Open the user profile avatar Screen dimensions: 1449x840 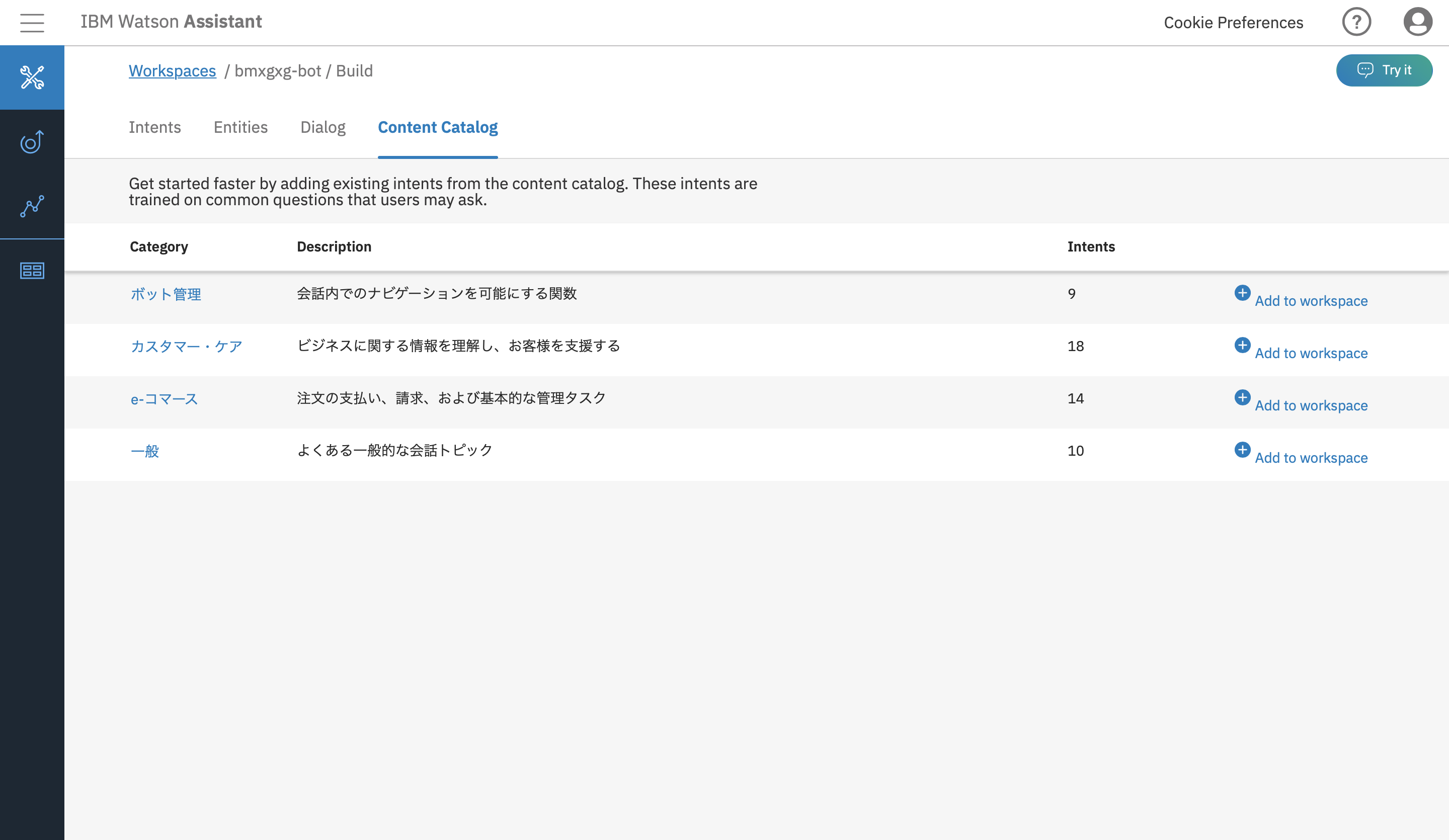pyautogui.click(x=1417, y=23)
